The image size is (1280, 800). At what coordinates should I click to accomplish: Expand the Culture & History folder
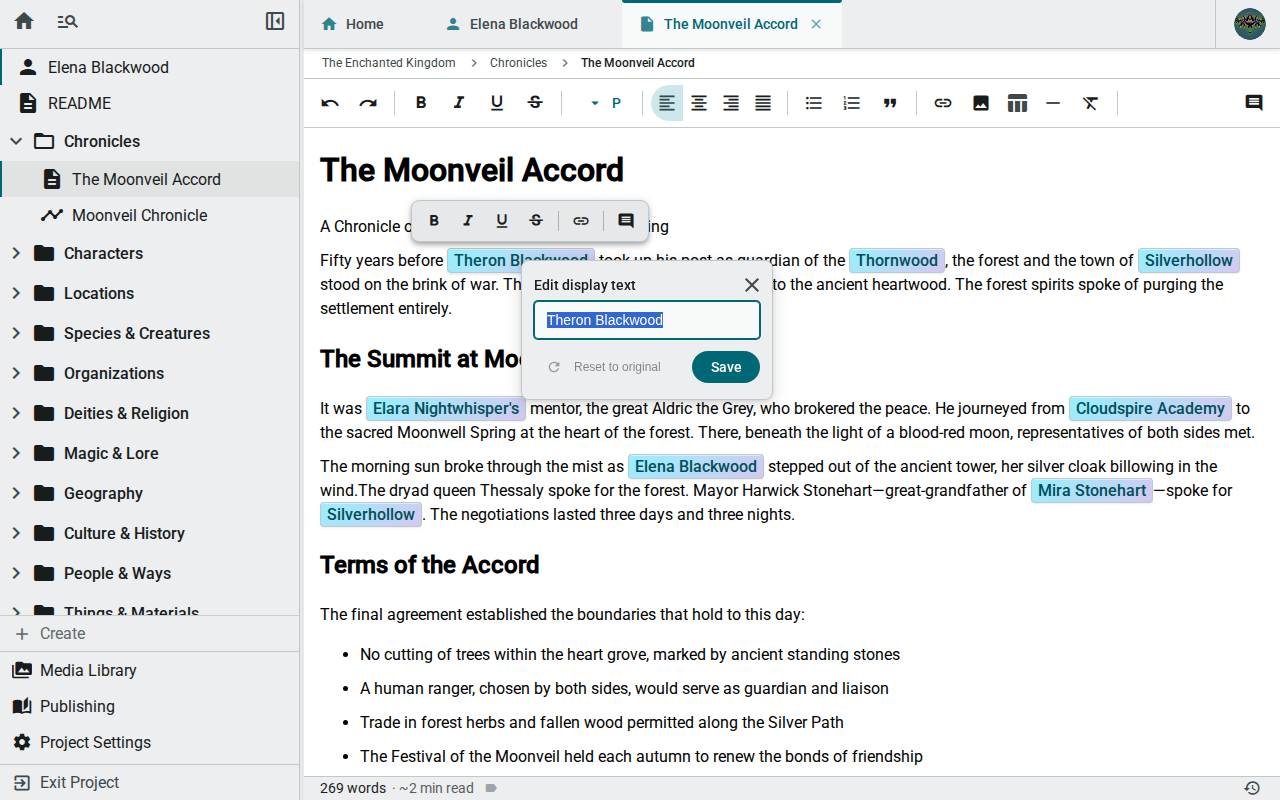coord(16,533)
